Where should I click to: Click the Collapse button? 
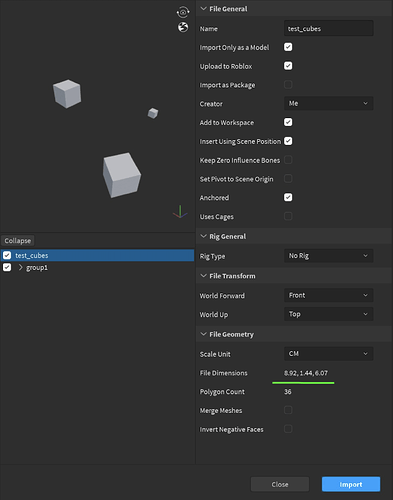click(18, 241)
